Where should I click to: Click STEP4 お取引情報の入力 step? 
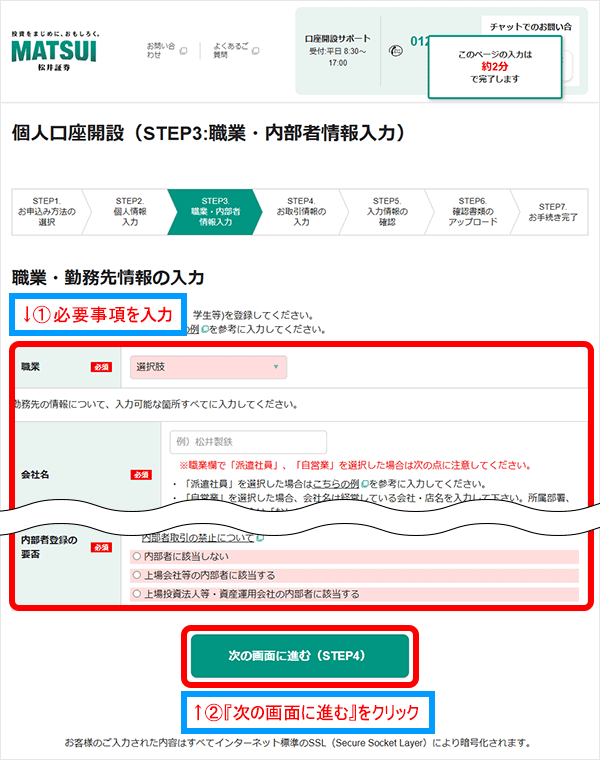301,212
